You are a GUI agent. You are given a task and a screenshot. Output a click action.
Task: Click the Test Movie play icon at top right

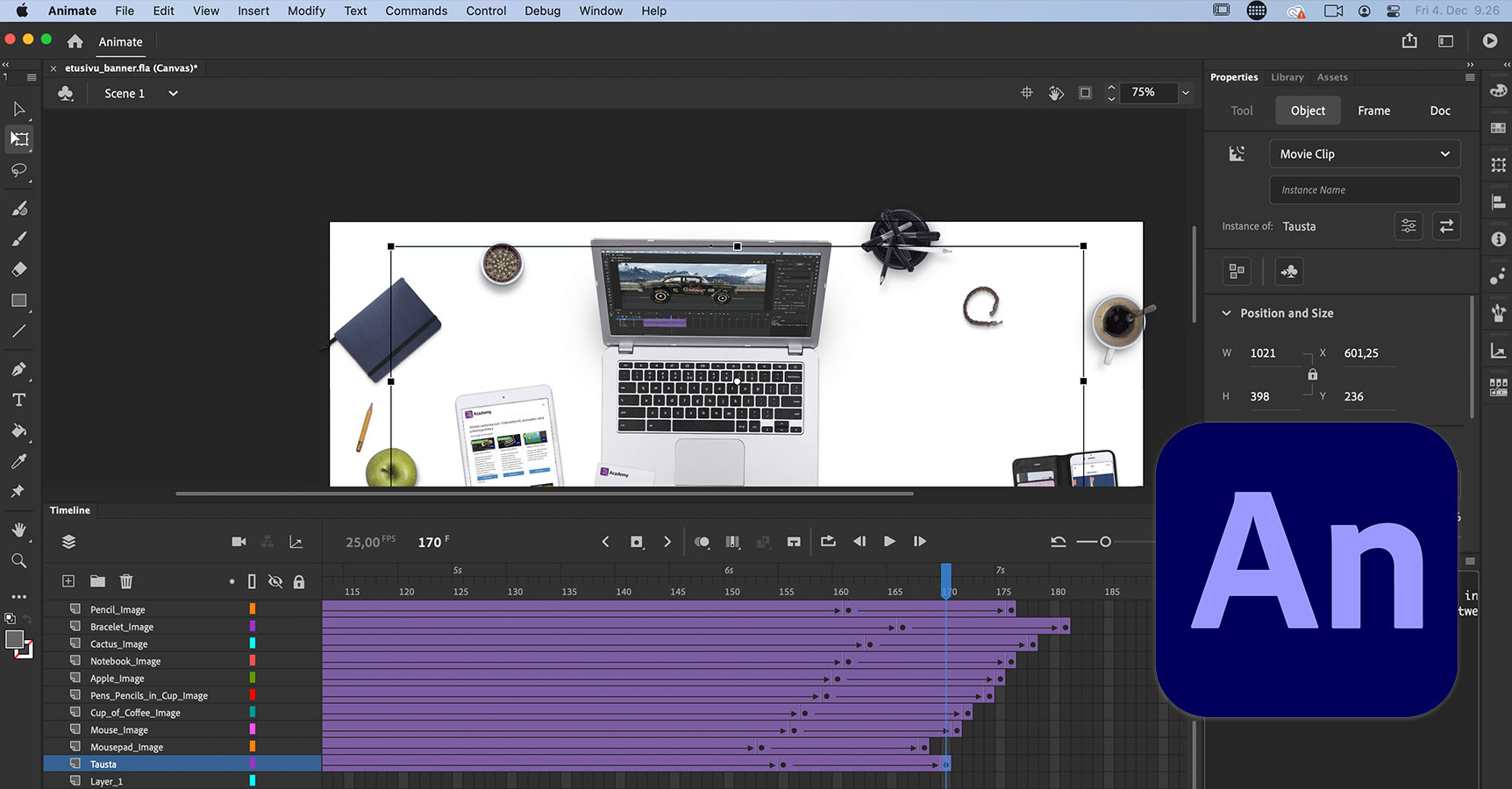pos(1490,40)
